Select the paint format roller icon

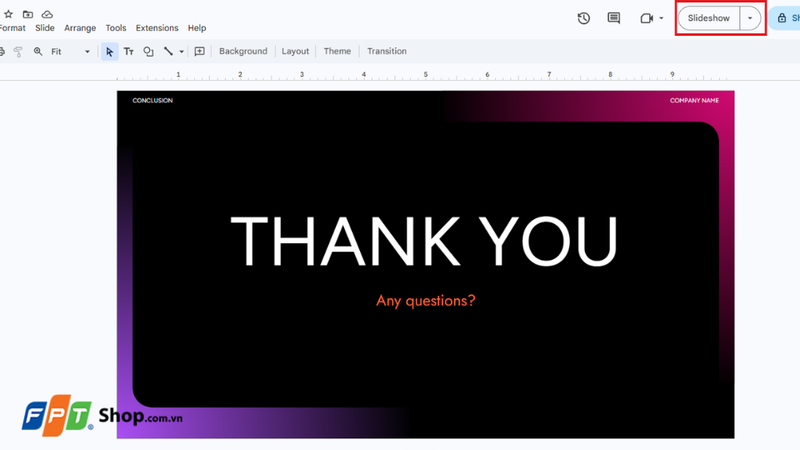tap(18, 52)
